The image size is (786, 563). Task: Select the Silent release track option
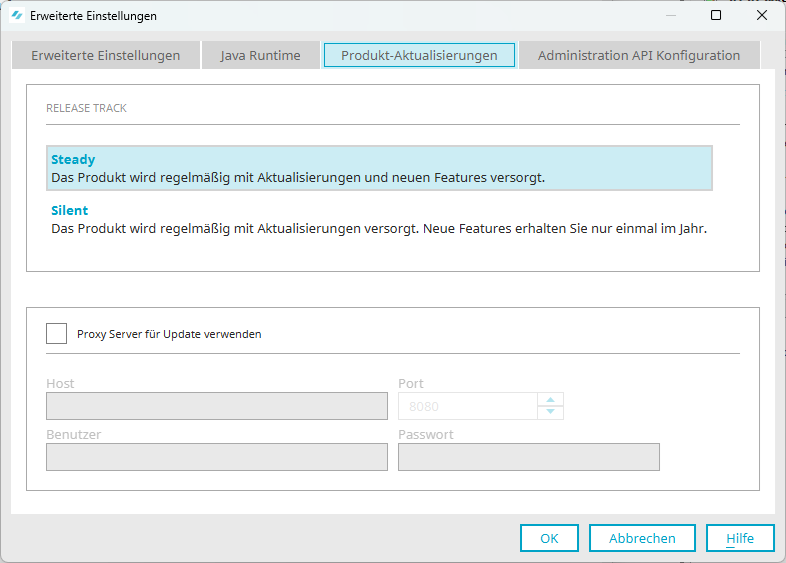tap(379, 219)
